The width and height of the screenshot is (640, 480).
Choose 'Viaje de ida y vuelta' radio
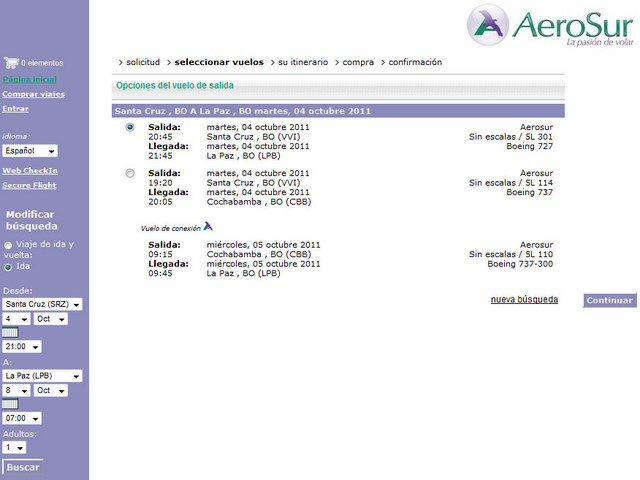(8, 245)
